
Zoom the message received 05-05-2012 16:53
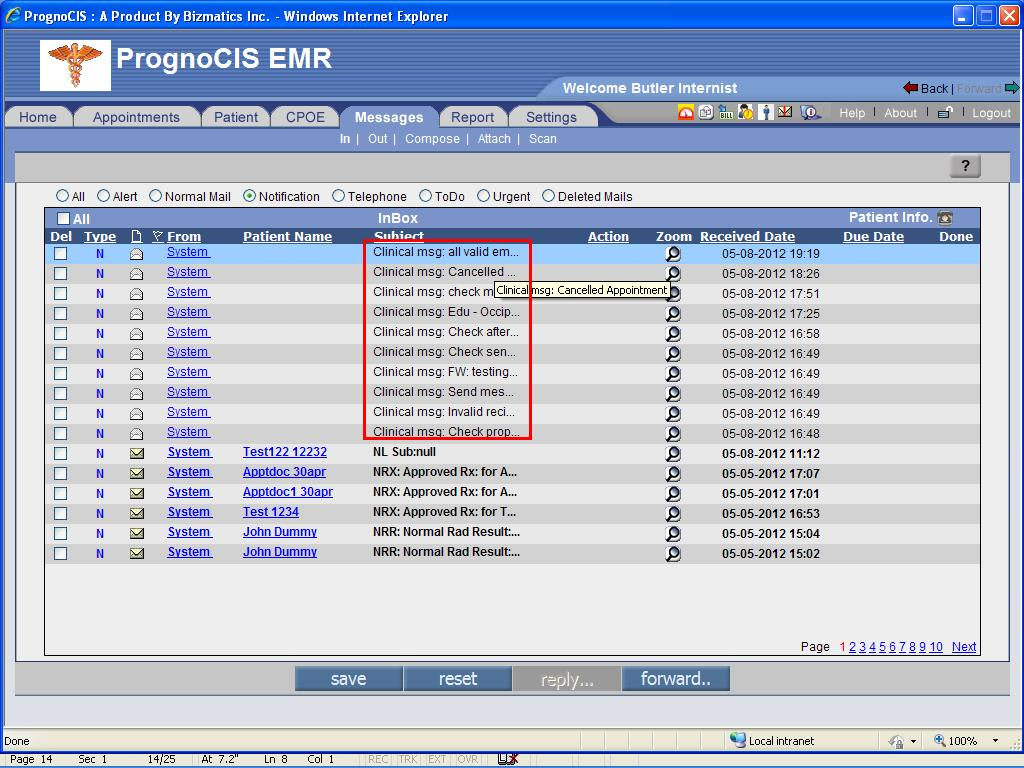click(673, 514)
